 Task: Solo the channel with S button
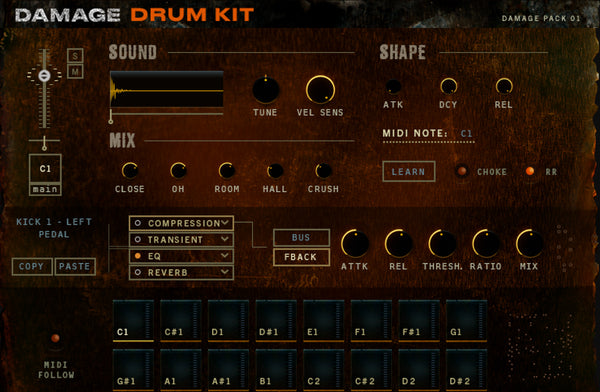[x=75, y=56]
